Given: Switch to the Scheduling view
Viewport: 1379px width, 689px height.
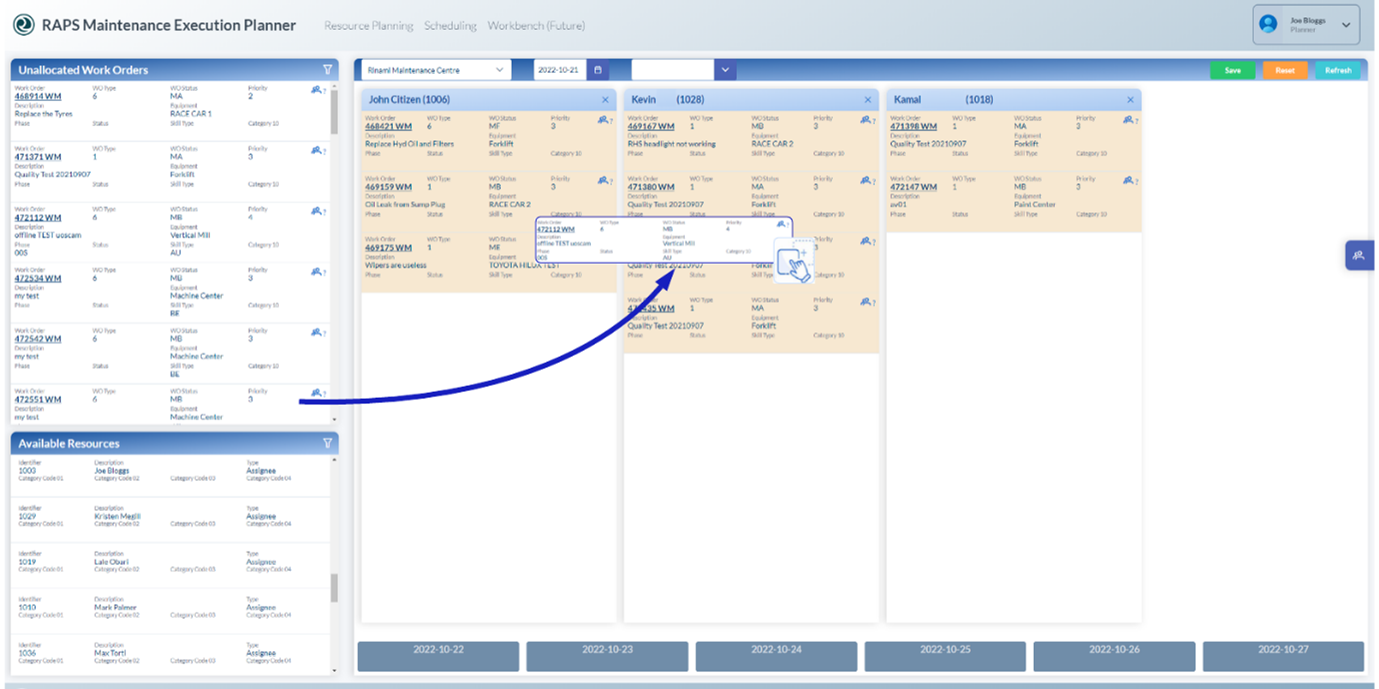Looking at the screenshot, I should point(450,25).
